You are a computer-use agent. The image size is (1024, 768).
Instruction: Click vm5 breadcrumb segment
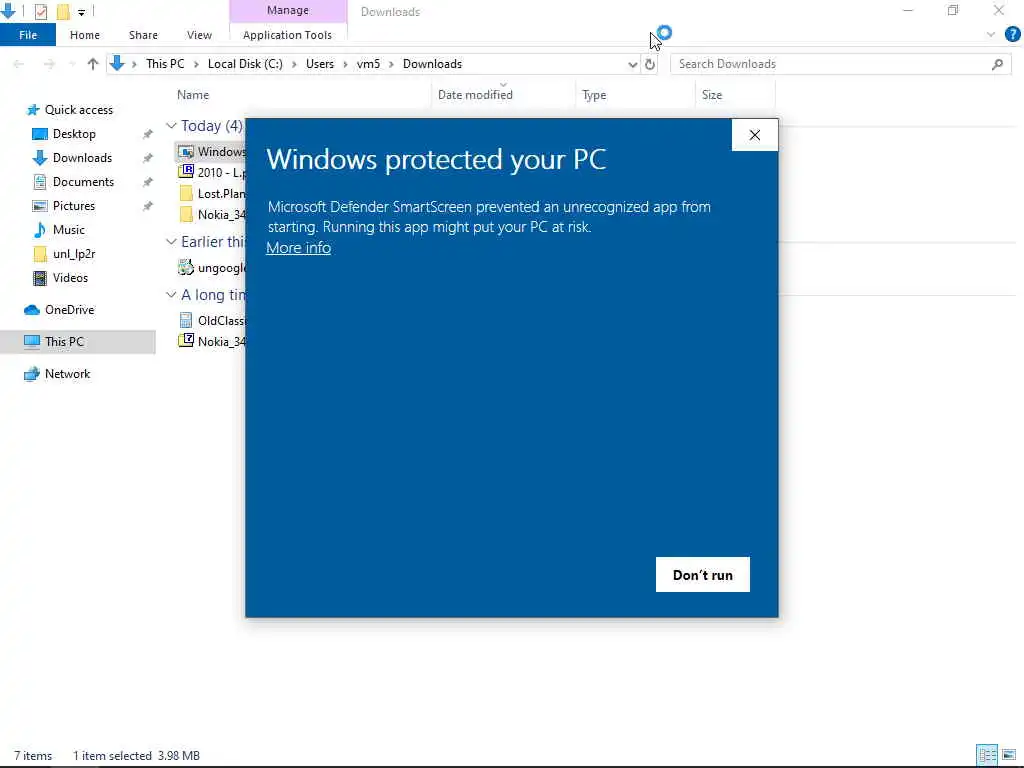(368, 64)
